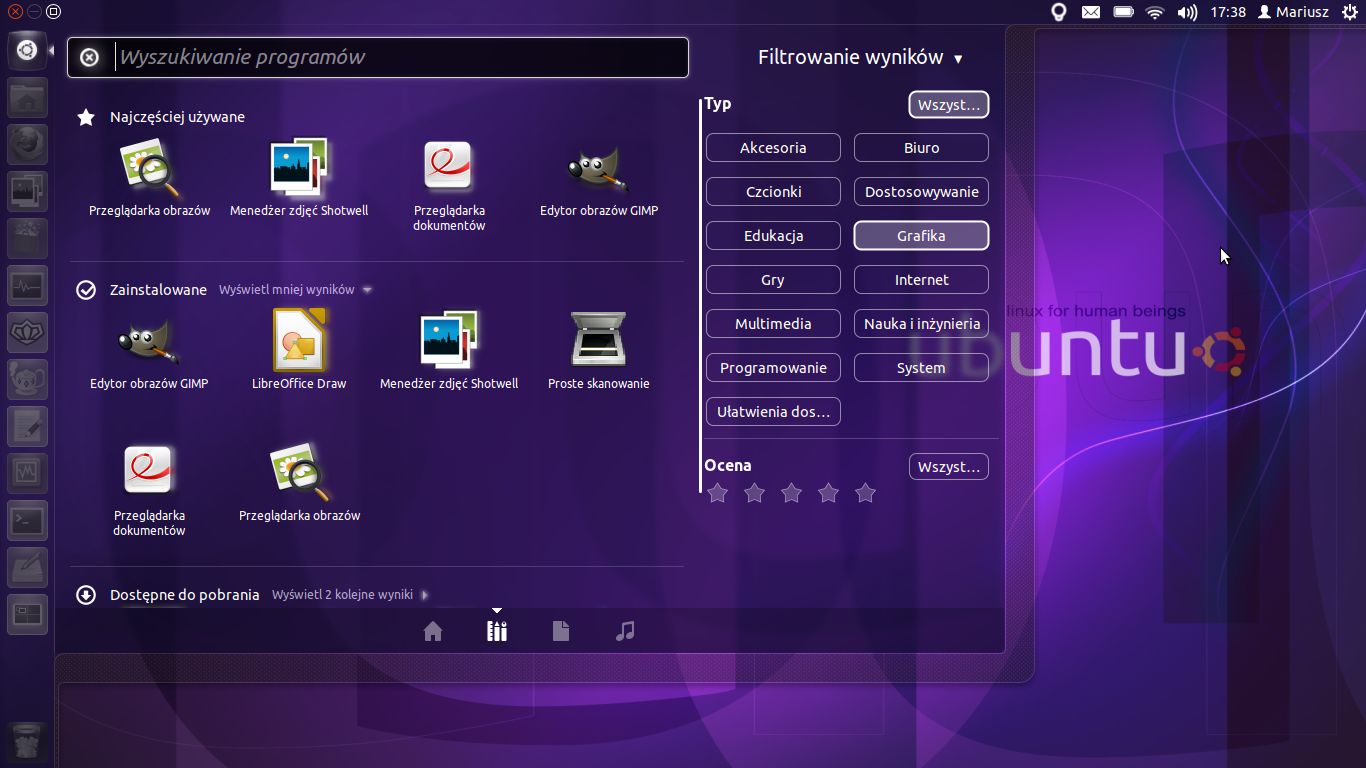Expand Dostępne do pobrania with 2 more results
This screenshot has width=1366, height=768.
click(x=350, y=595)
